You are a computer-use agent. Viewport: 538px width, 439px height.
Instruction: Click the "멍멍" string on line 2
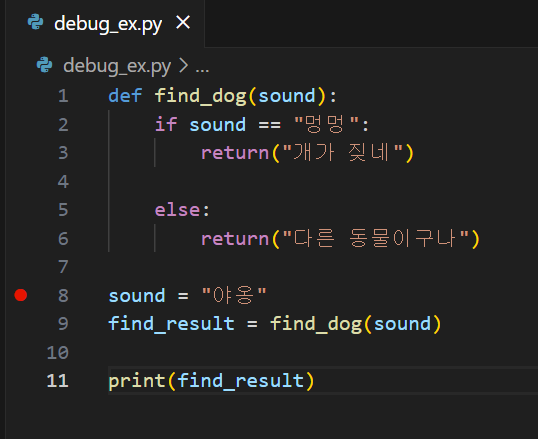pyautogui.click(x=327, y=124)
